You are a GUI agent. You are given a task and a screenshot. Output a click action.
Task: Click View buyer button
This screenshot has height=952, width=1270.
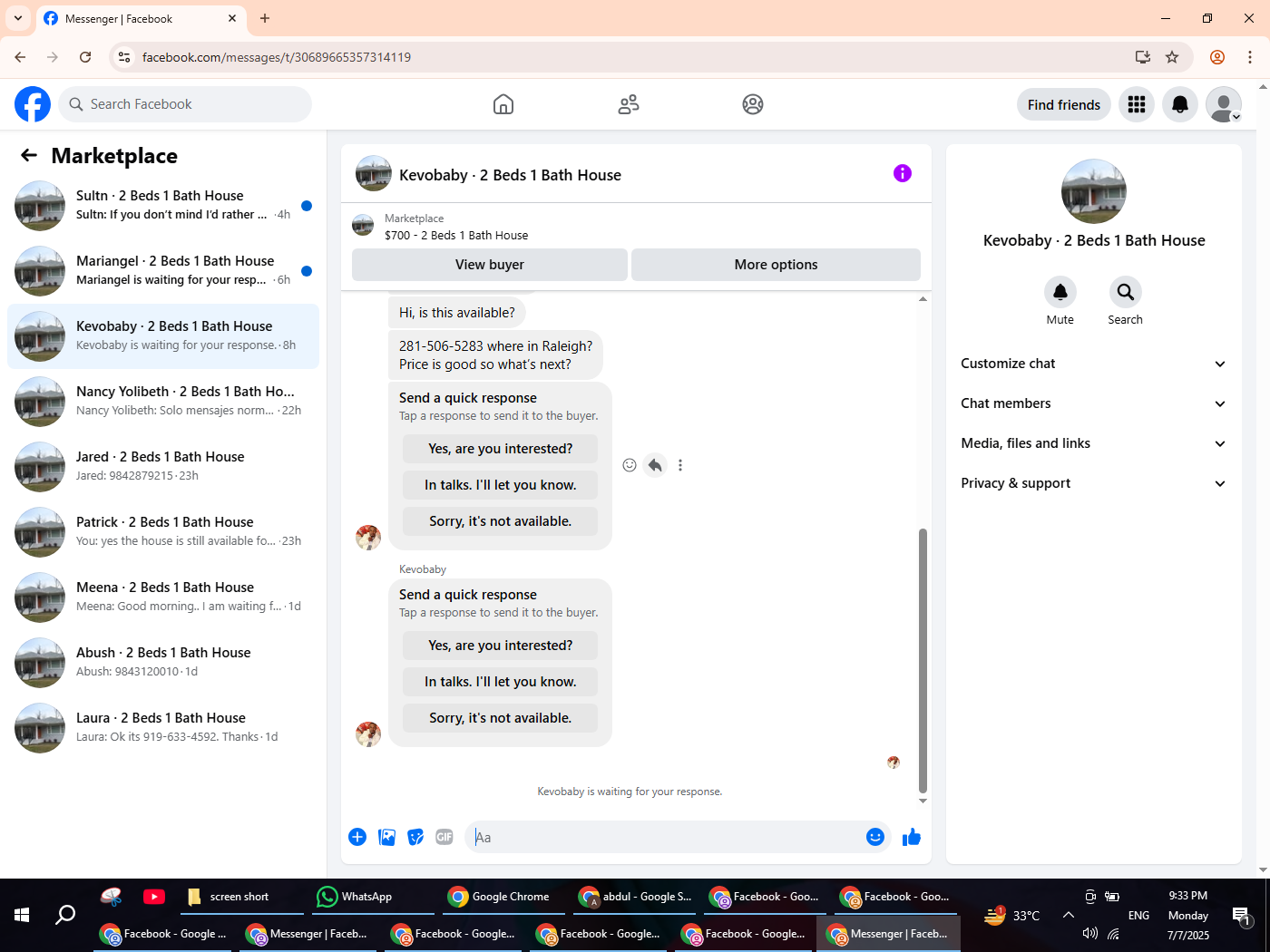point(490,265)
